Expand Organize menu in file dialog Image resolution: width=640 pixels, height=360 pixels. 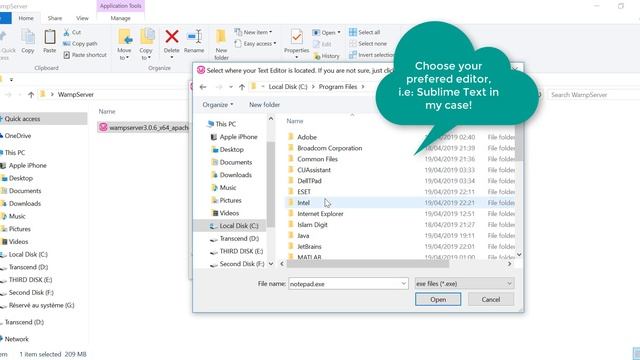pos(218,104)
